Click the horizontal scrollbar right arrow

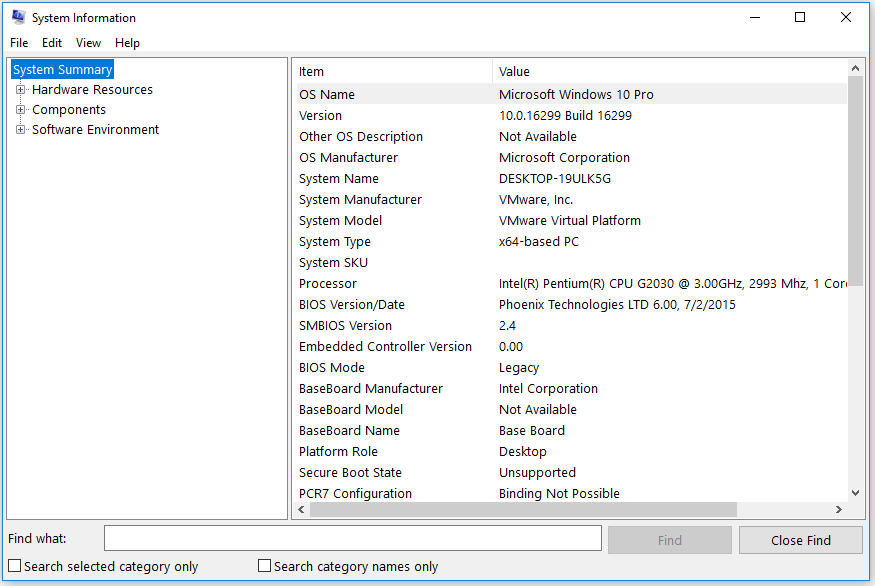[x=839, y=509]
